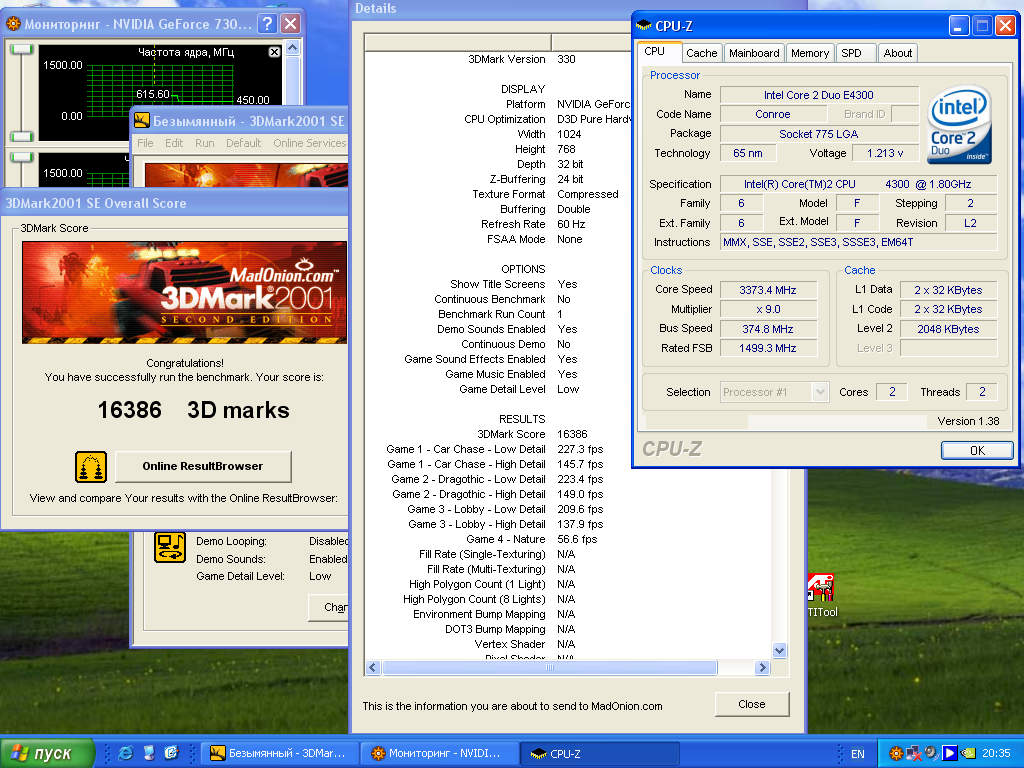Click the help question-mark button in Мониторинг window
This screenshot has width=1024, height=768.
tap(267, 24)
